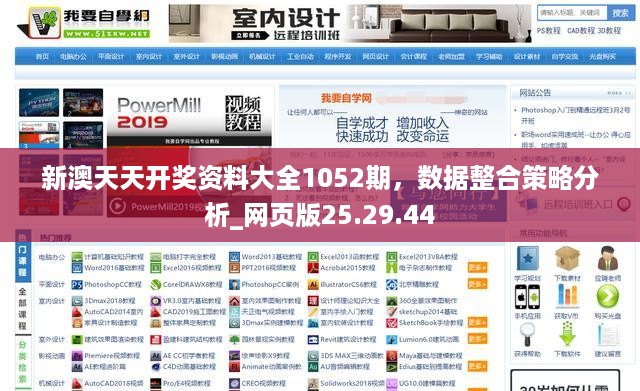Switch to the 全部课程 side tab
This screenshot has width=640, height=391.
[23, 309]
